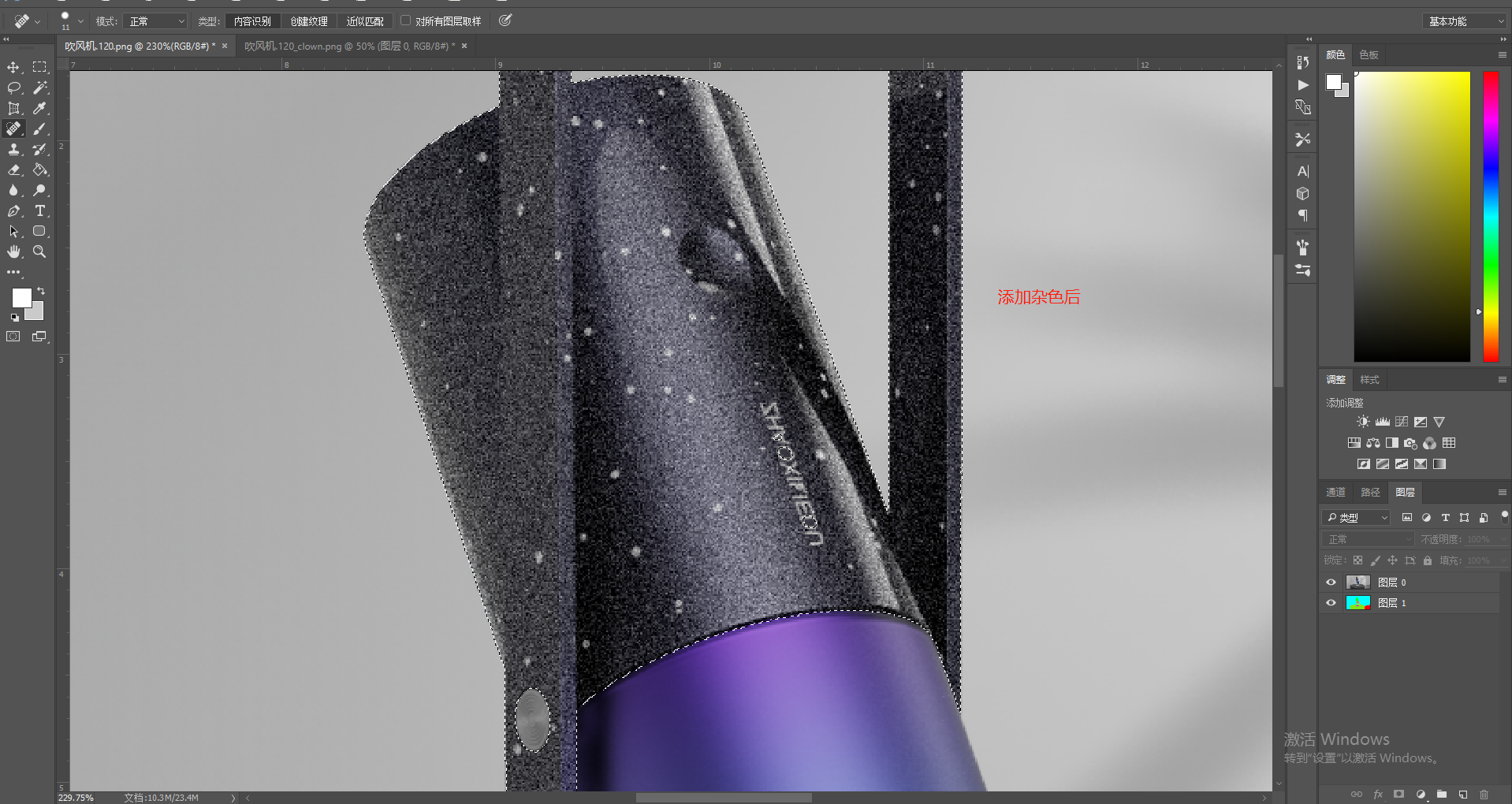Hide layer 图层 0 visibility eye

point(1331,583)
